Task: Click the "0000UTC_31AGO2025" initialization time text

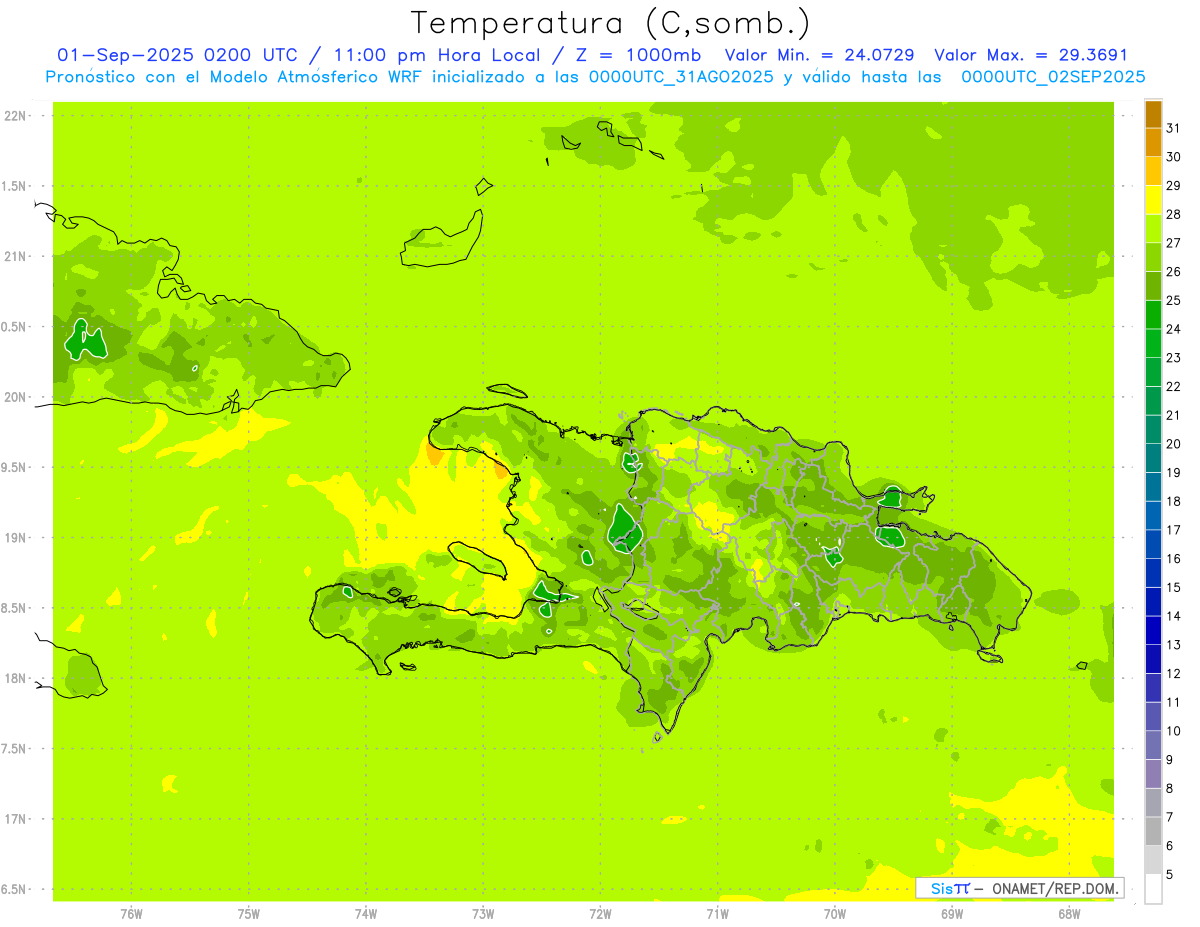Action: coord(683,76)
